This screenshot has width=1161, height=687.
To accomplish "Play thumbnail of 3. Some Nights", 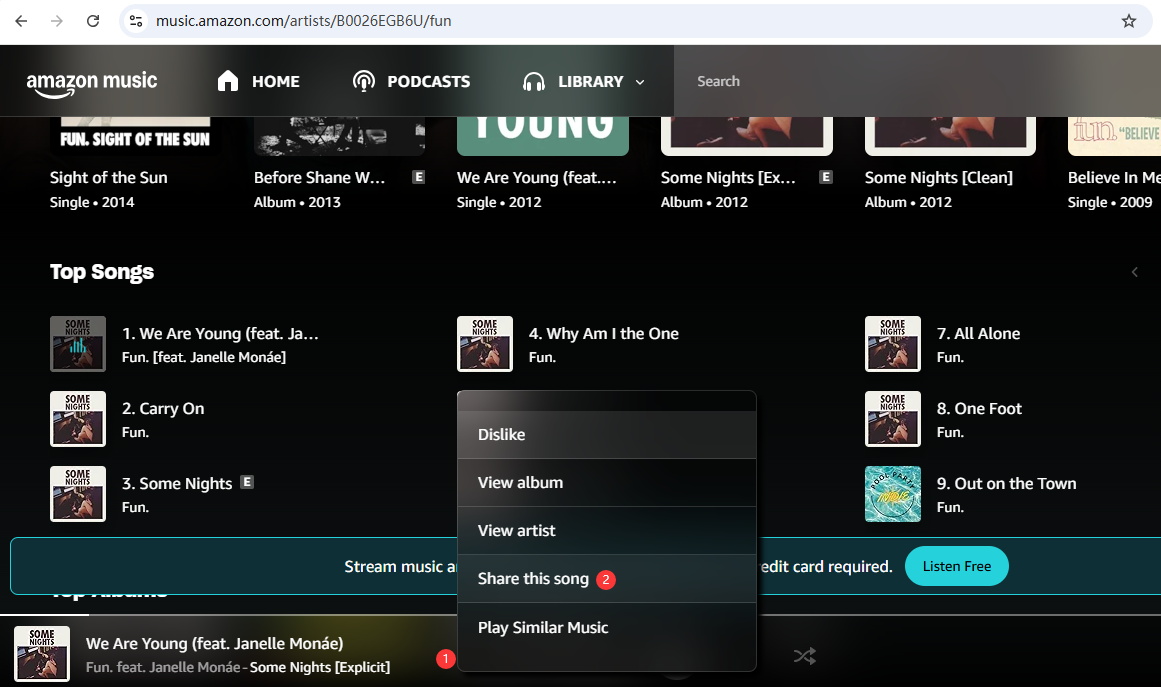I will click(x=78, y=494).
